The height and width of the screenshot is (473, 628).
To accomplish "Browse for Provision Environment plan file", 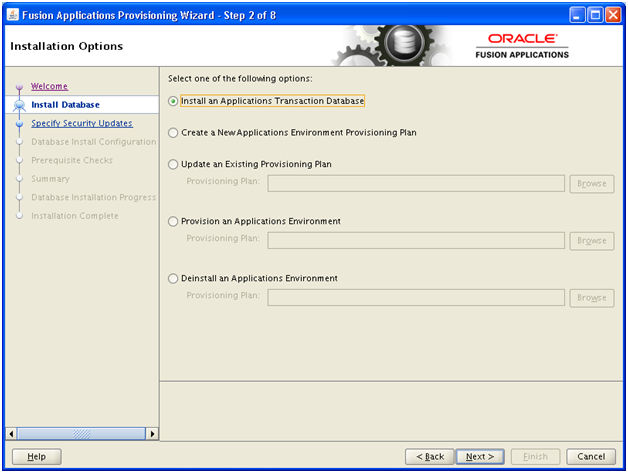I will 592,241.
